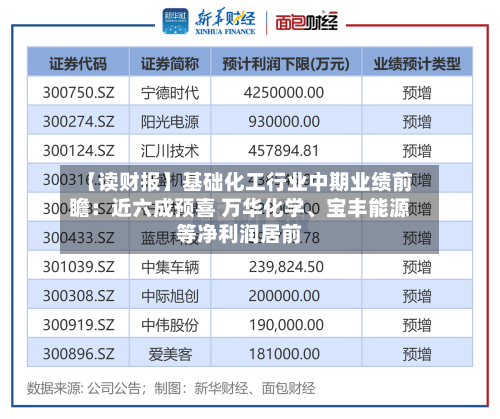Click the blue Xinhua square logo icon
This screenshot has width=500, height=419.
pyautogui.click(x=175, y=21)
